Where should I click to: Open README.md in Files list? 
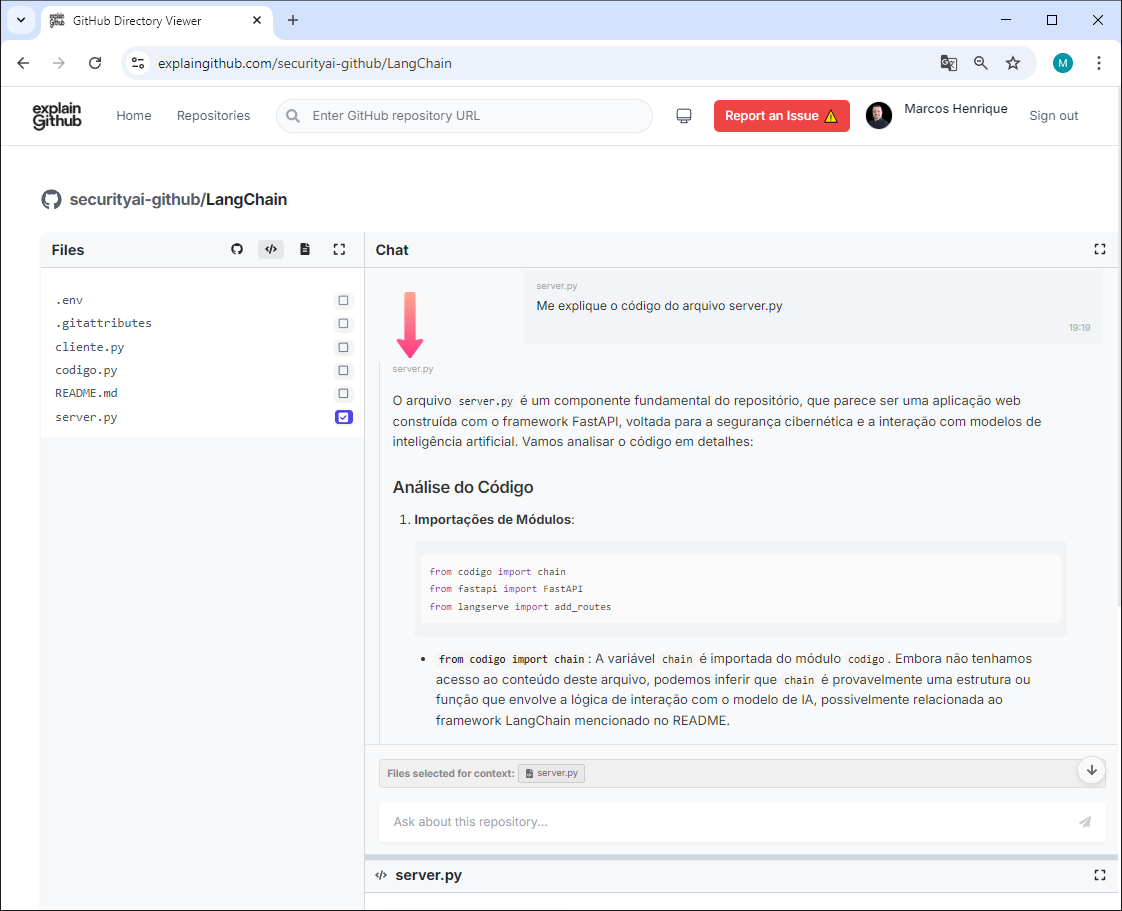point(87,394)
